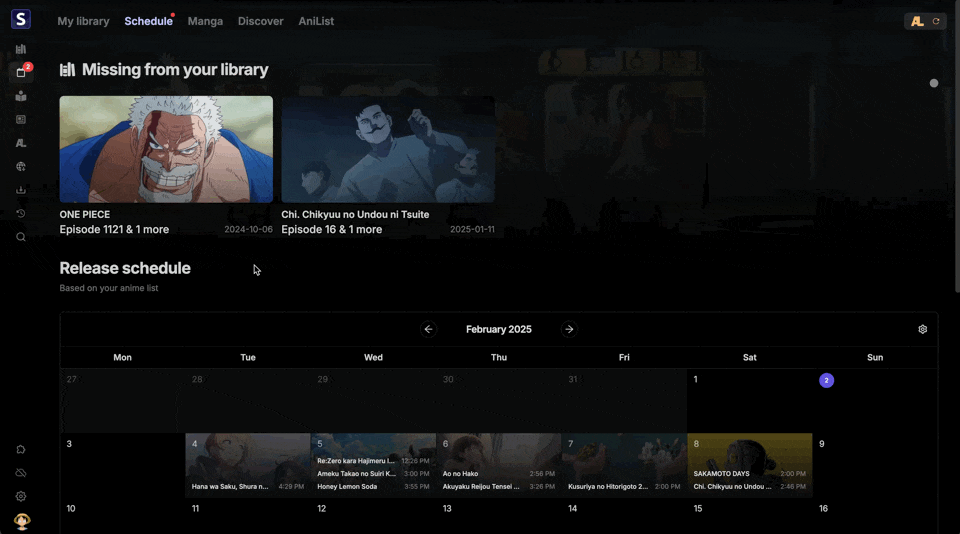Click the February 3 calendar cell
Image resolution: width=960 pixels, height=534 pixels.
click(x=122, y=465)
